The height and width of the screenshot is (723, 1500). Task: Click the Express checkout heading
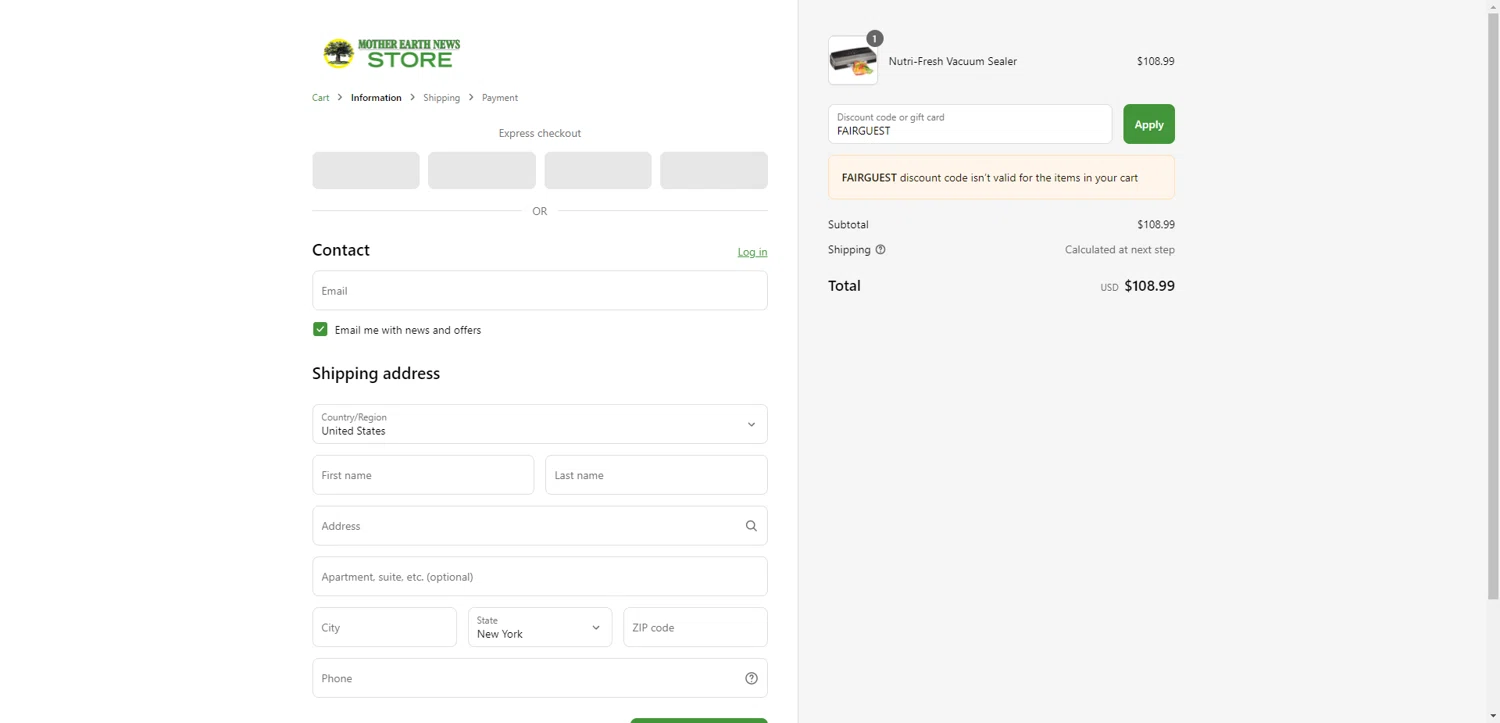(540, 133)
